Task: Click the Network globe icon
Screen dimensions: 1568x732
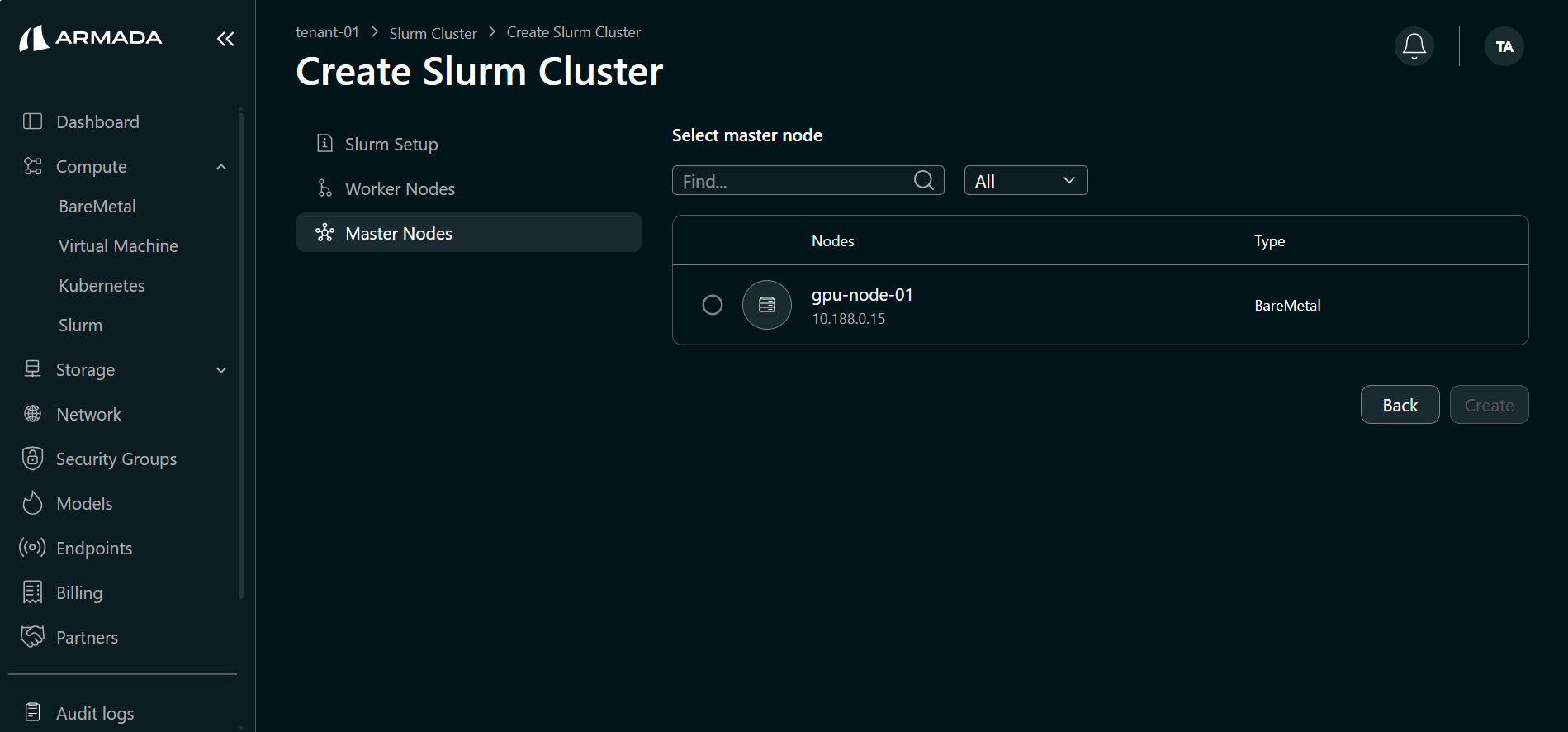Action: tap(32, 414)
